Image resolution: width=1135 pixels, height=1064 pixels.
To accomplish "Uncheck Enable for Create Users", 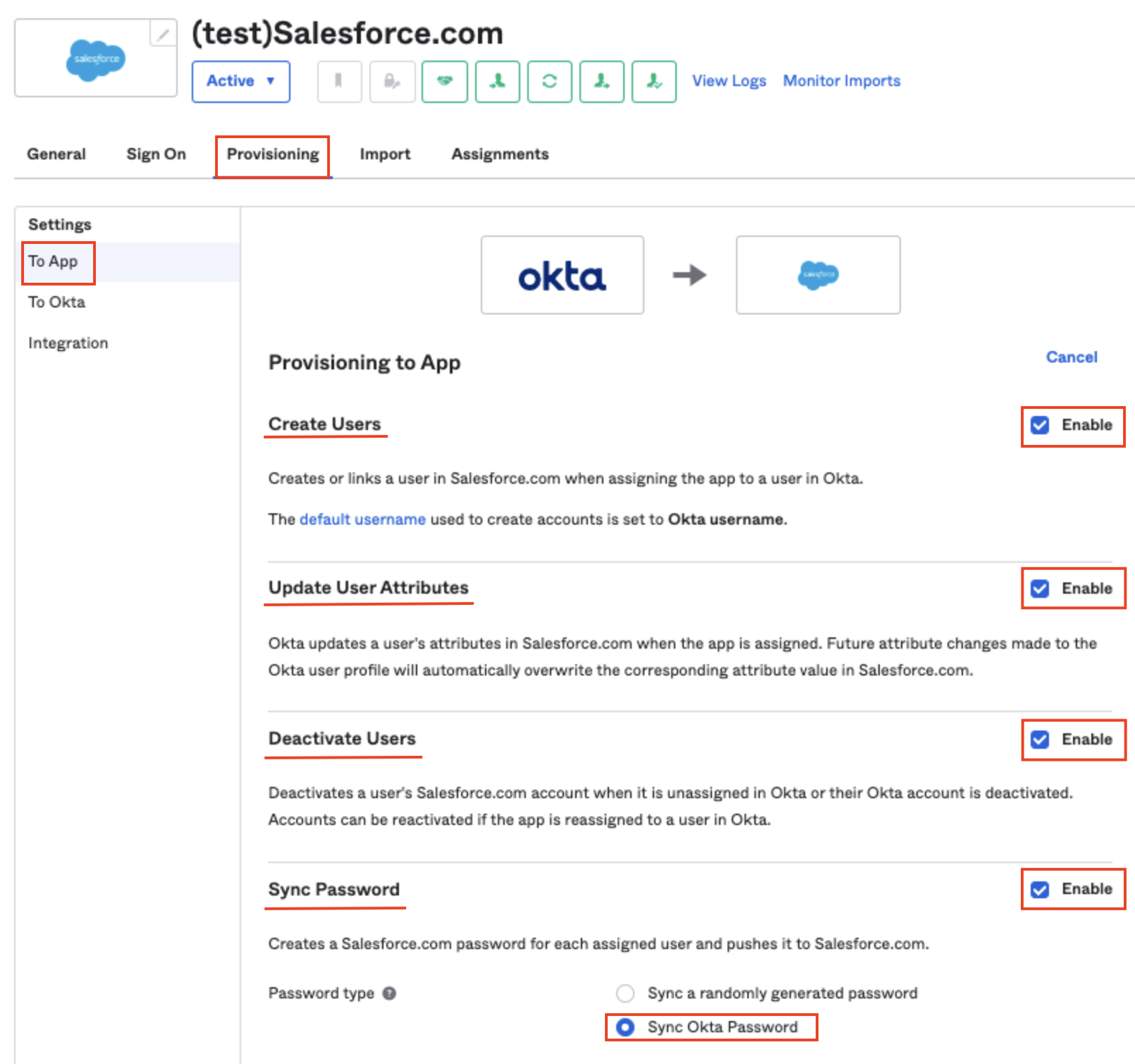I will [x=1039, y=425].
